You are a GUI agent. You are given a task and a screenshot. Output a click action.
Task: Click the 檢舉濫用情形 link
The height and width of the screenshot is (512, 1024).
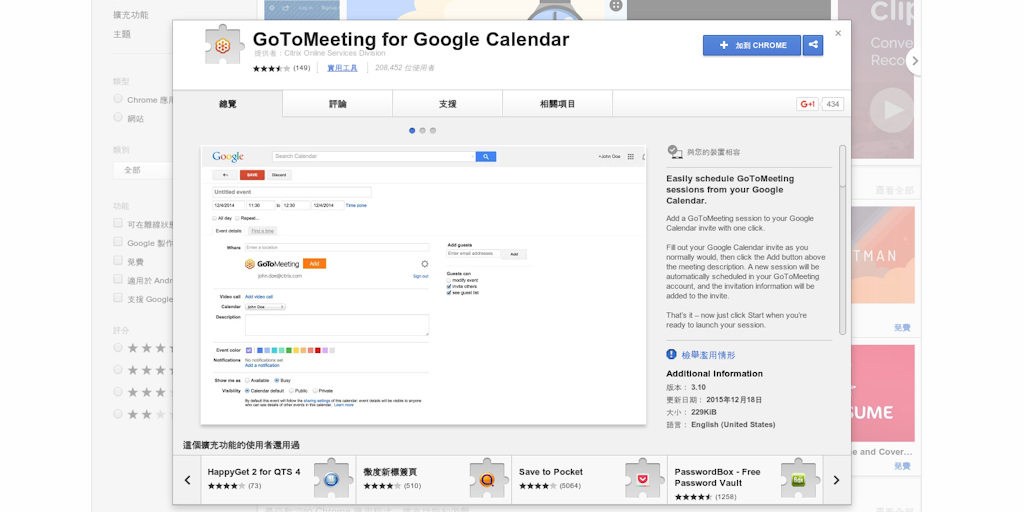point(709,355)
